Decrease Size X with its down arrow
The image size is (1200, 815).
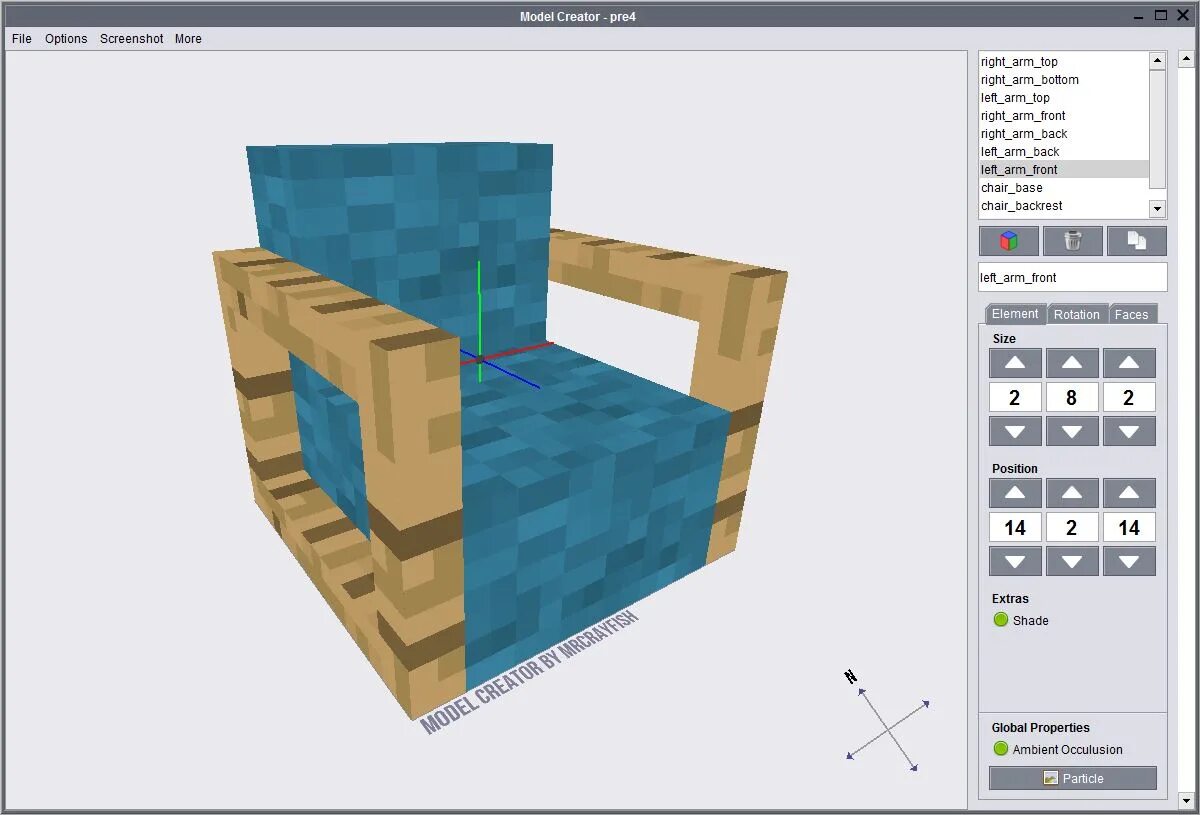1015,432
